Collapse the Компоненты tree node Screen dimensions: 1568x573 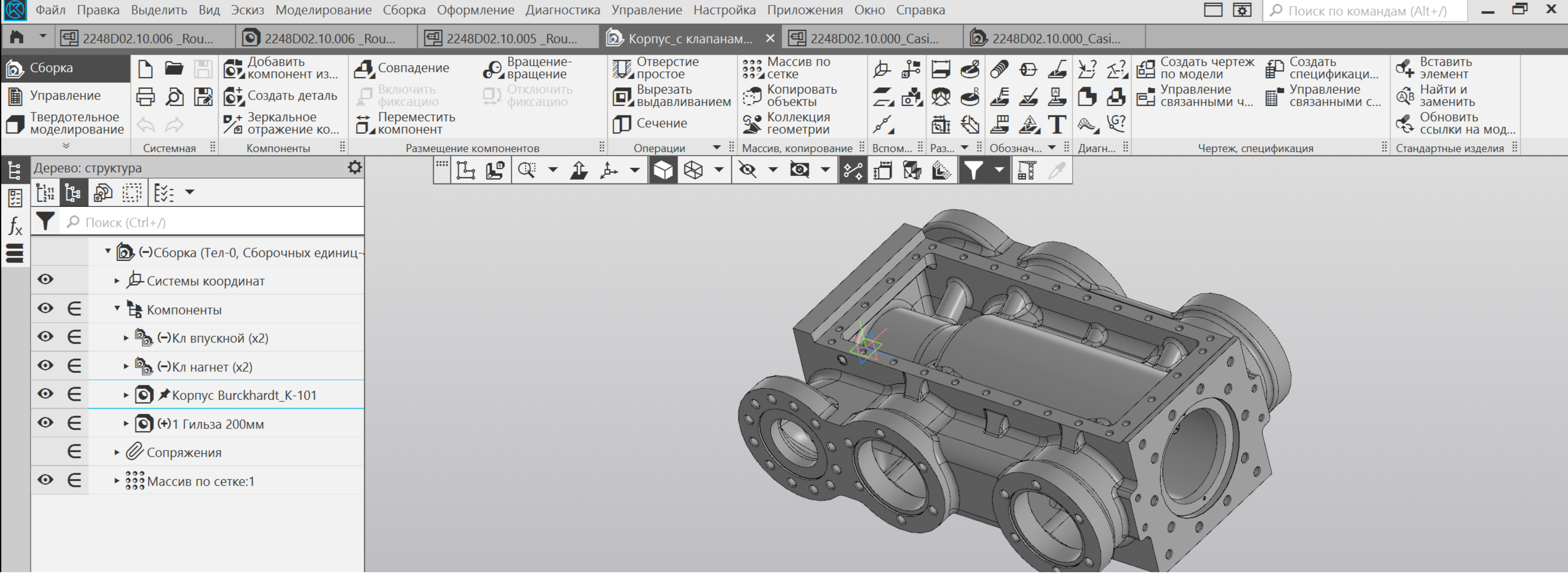[117, 309]
